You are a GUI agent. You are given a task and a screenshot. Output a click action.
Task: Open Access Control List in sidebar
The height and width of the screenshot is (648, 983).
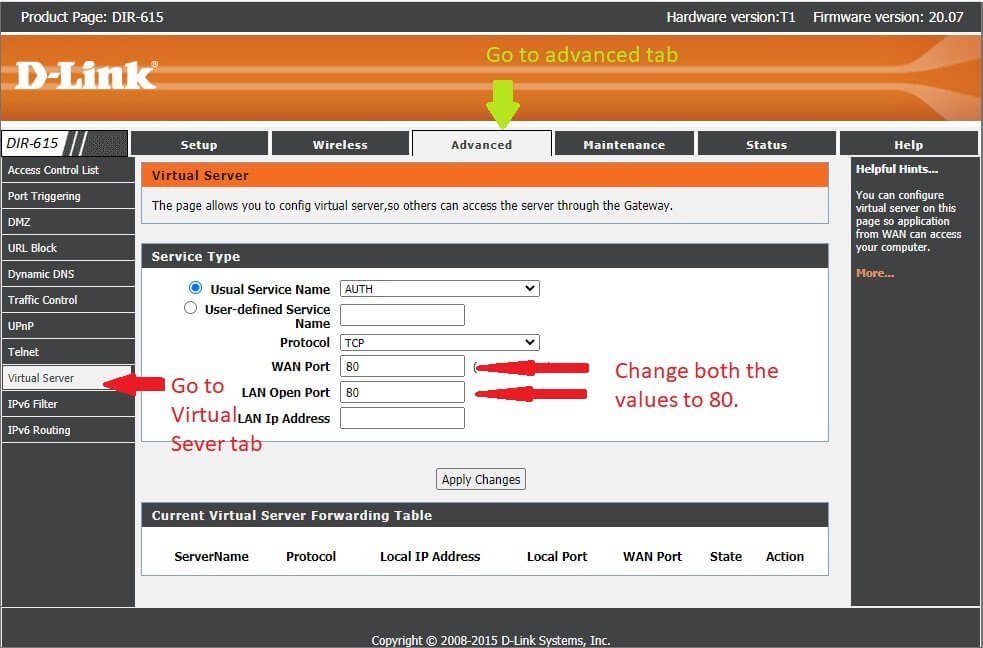click(68, 170)
